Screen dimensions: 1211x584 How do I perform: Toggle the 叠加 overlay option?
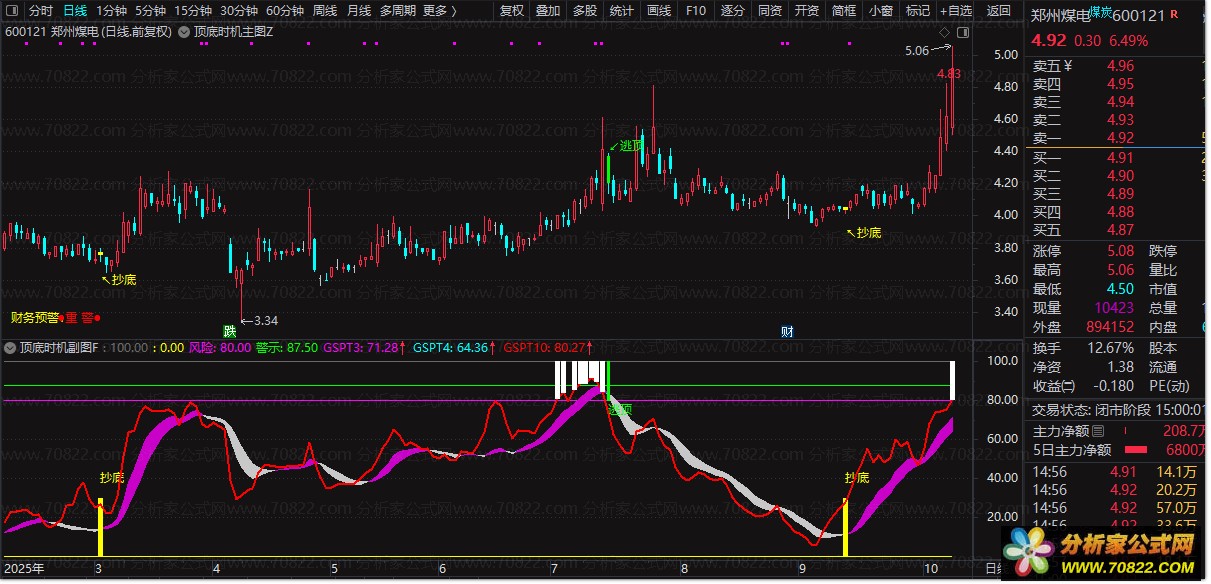pos(548,11)
